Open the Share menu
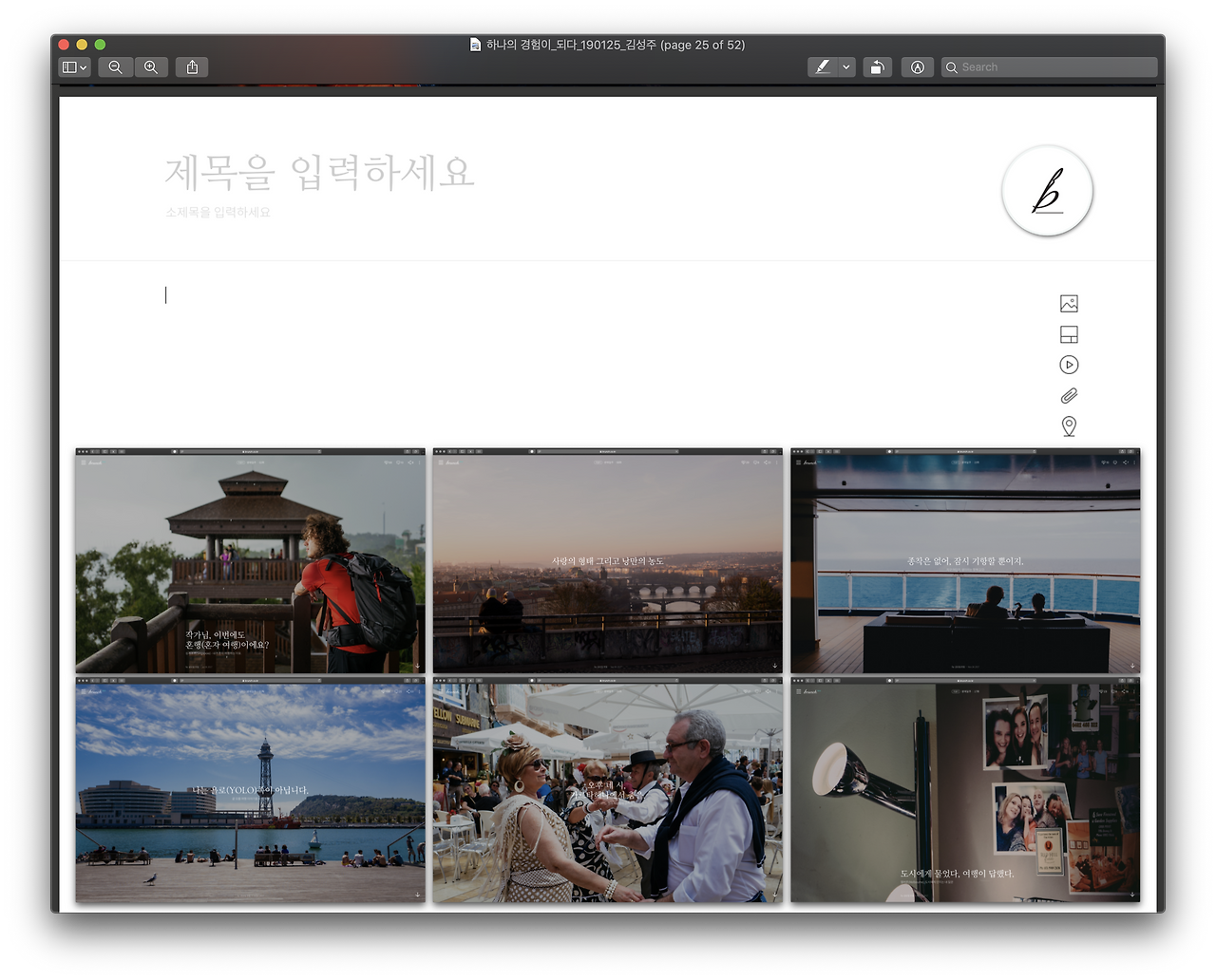Screen dimensions: 1216x980 [x=191, y=66]
